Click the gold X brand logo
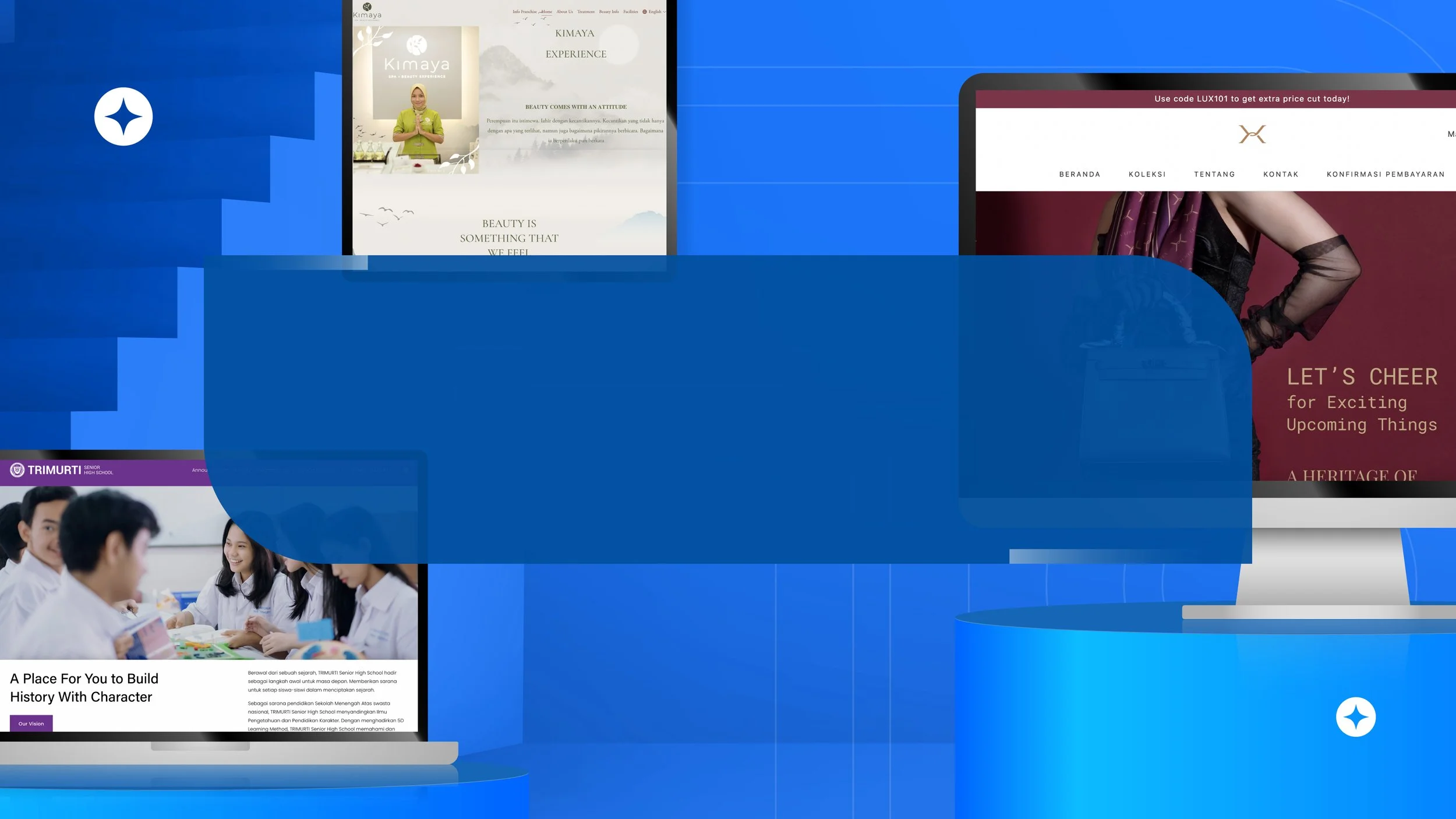The image size is (1456, 819). [1252, 135]
